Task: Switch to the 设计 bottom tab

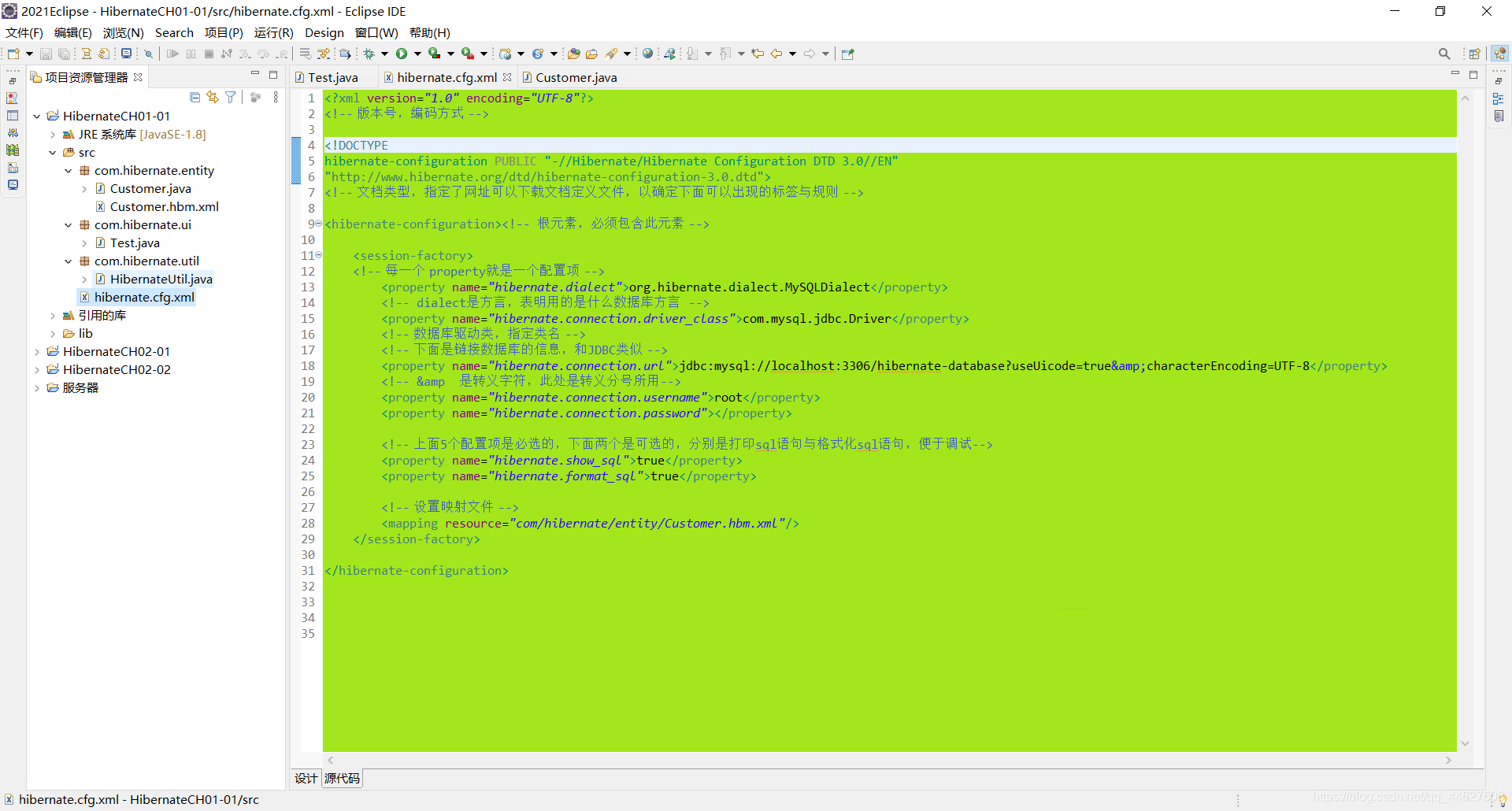Action: tap(306, 778)
